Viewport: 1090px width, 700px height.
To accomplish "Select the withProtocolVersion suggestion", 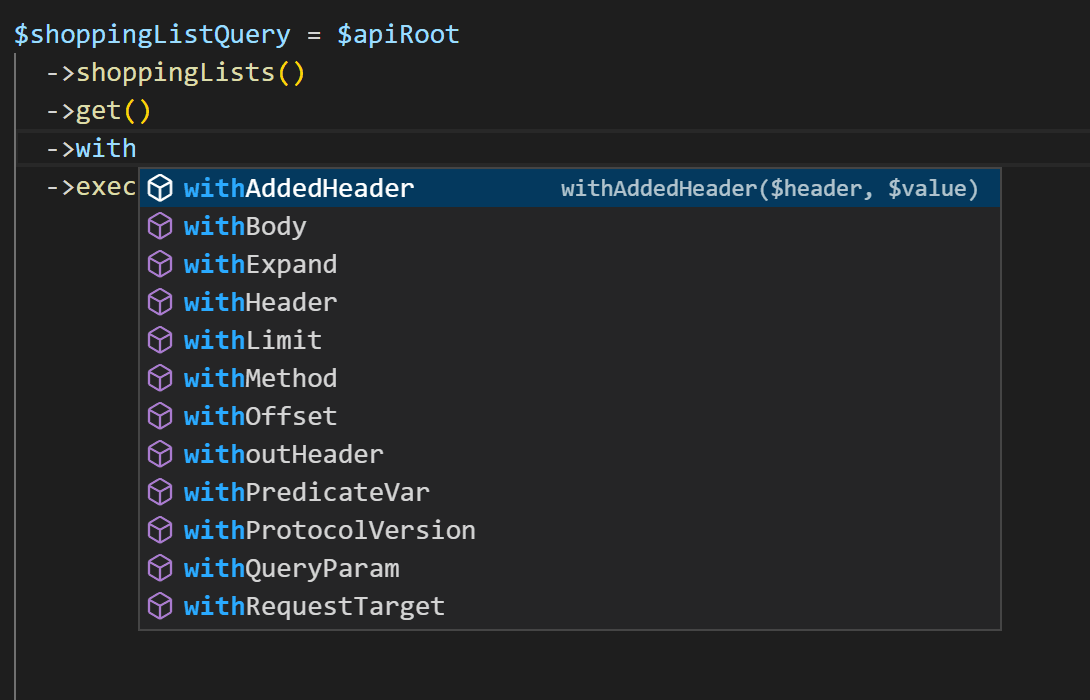I will pyautogui.click(x=328, y=530).
